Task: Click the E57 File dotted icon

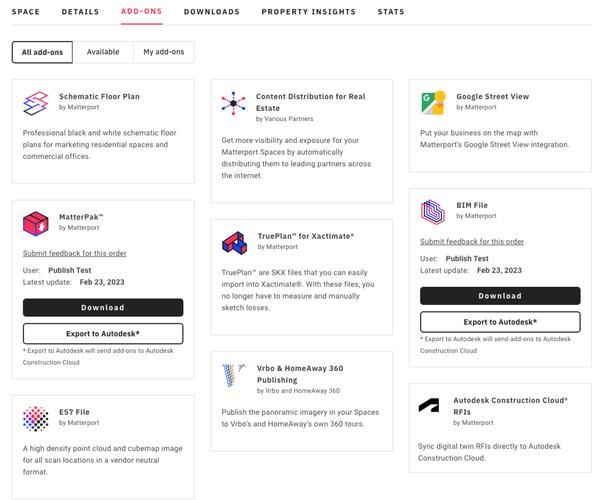Action: pos(35,419)
